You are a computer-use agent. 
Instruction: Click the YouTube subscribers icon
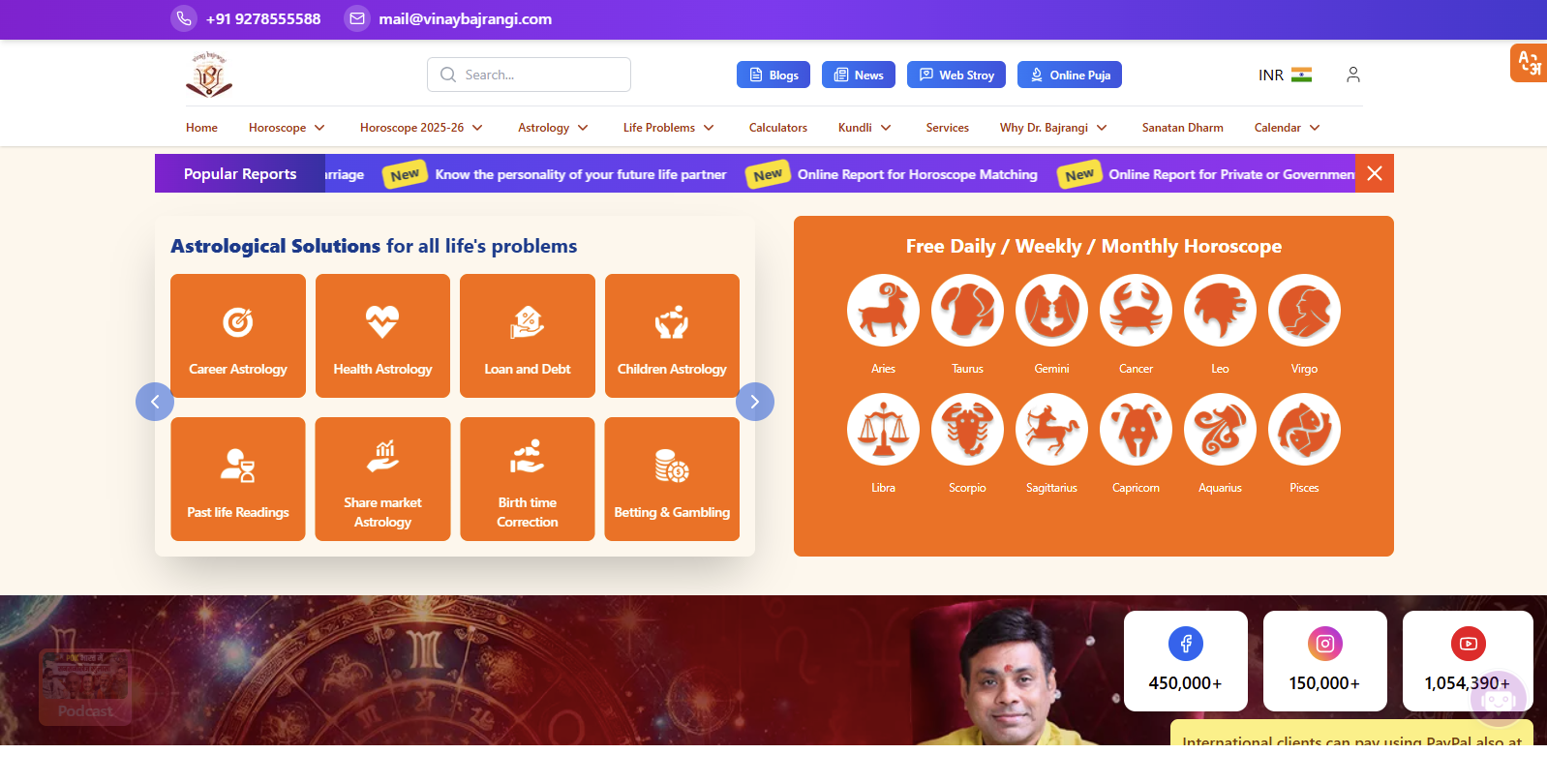tap(1468, 644)
